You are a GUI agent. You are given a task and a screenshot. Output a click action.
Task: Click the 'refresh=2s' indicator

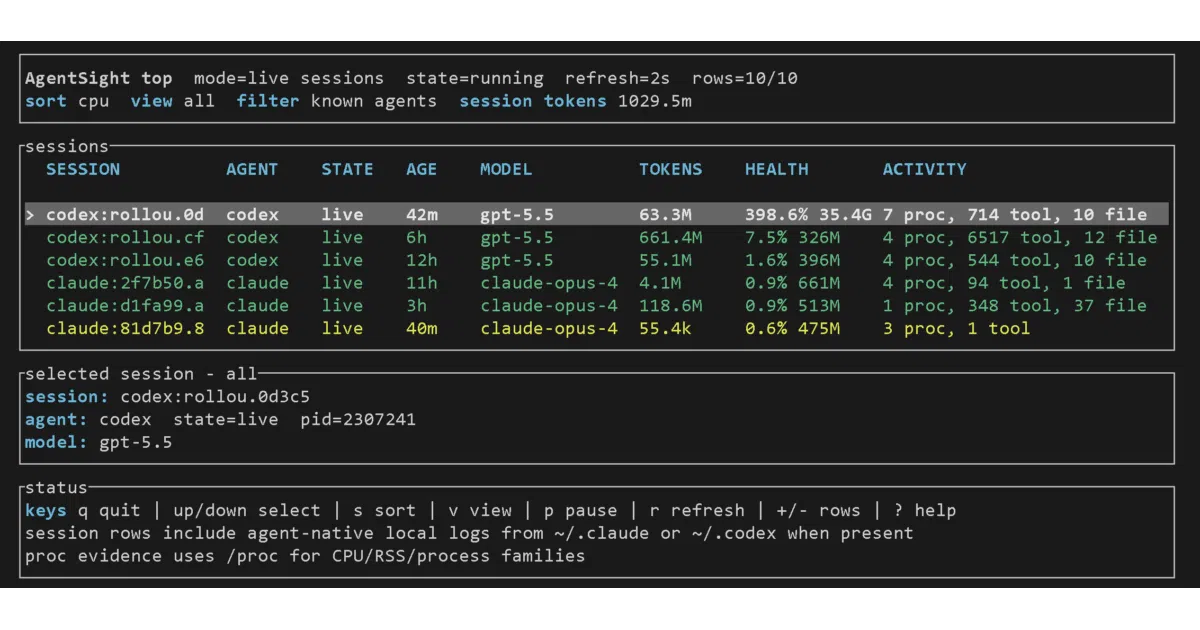point(618,78)
